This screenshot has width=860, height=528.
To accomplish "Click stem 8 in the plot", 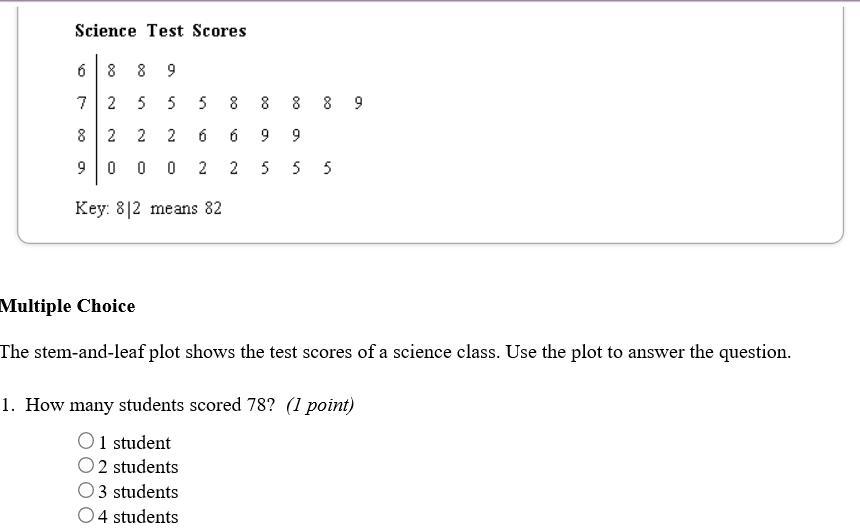I will [x=82, y=135].
